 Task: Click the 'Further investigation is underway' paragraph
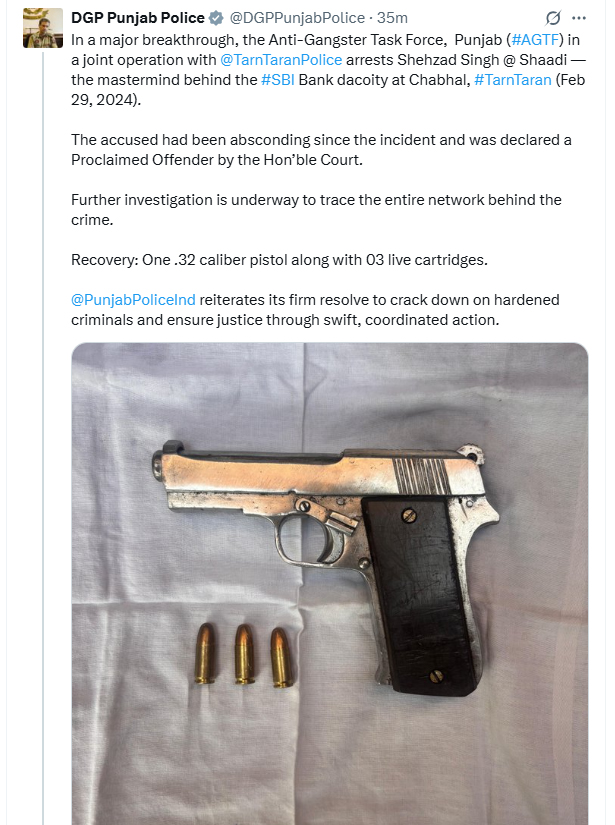click(x=316, y=200)
